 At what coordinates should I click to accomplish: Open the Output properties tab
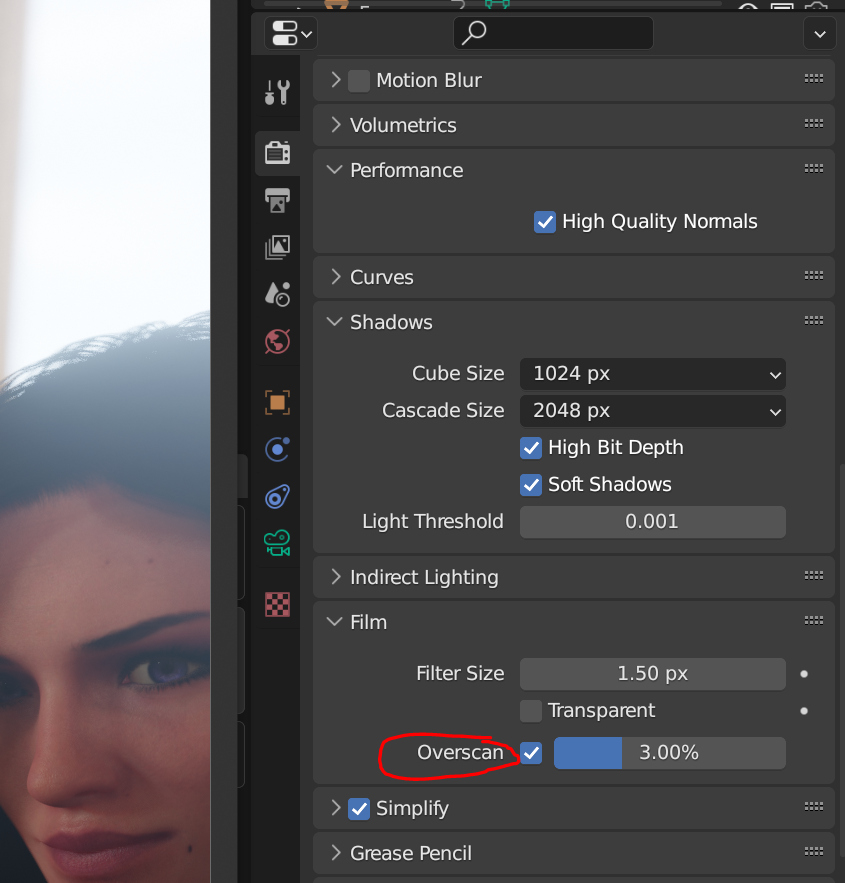(278, 200)
